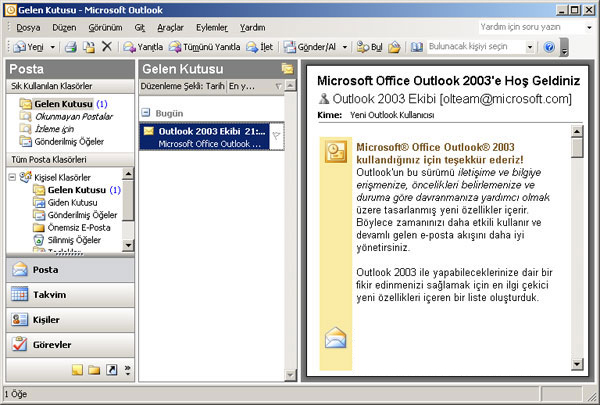The width and height of the screenshot is (600, 405).
Task: Open the Yardım menu
Action: [x=253, y=28]
